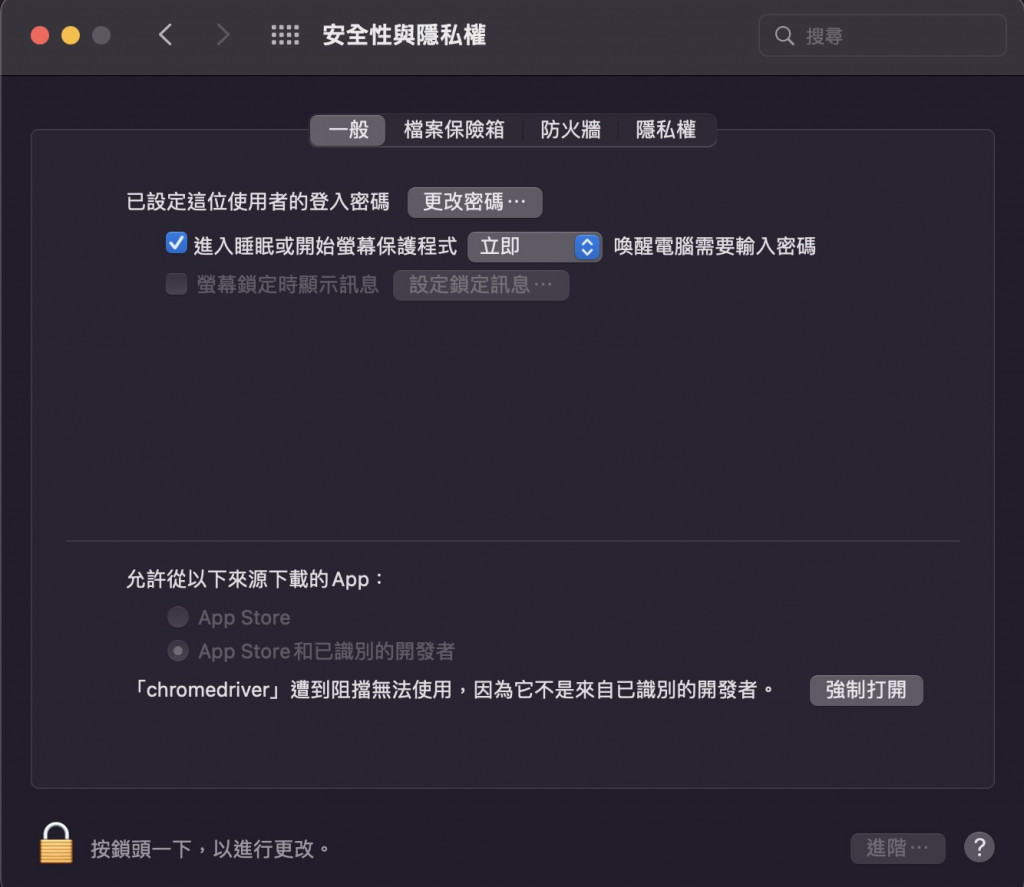1024x887 pixels.
Task: Open the help question mark button
Action: [979, 847]
